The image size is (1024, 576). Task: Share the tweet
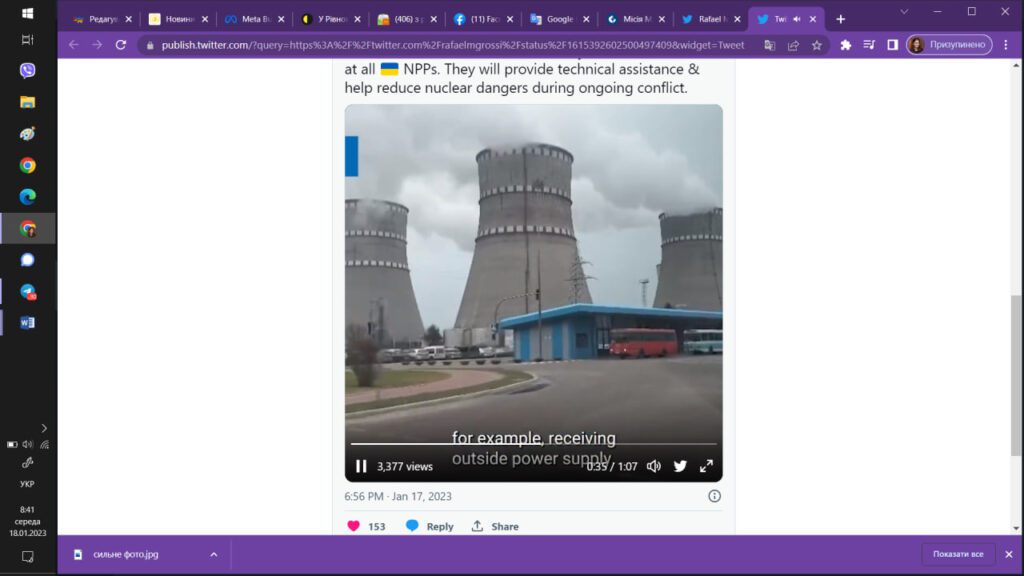coord(495,526)
